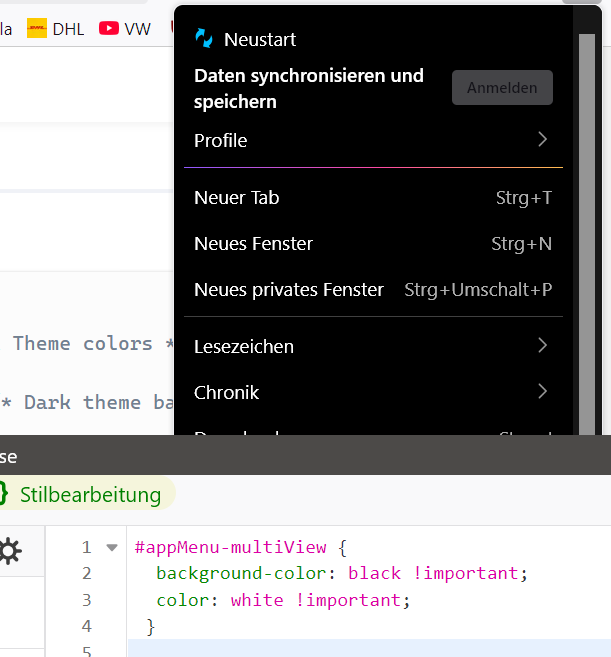Open the DHL bookmark icon
The width and height of the screenshot is (611, 657).
click(36, 29)
